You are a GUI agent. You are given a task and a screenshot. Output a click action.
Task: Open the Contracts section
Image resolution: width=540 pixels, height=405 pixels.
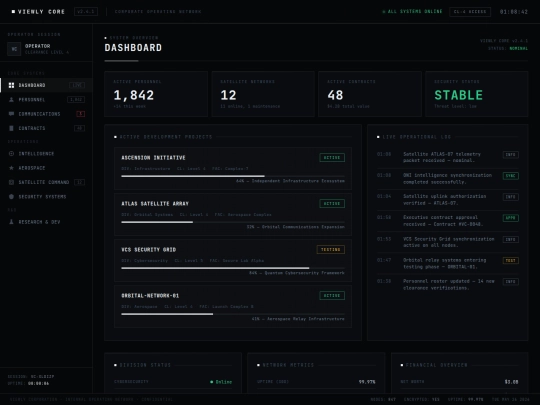click(46, 128)
